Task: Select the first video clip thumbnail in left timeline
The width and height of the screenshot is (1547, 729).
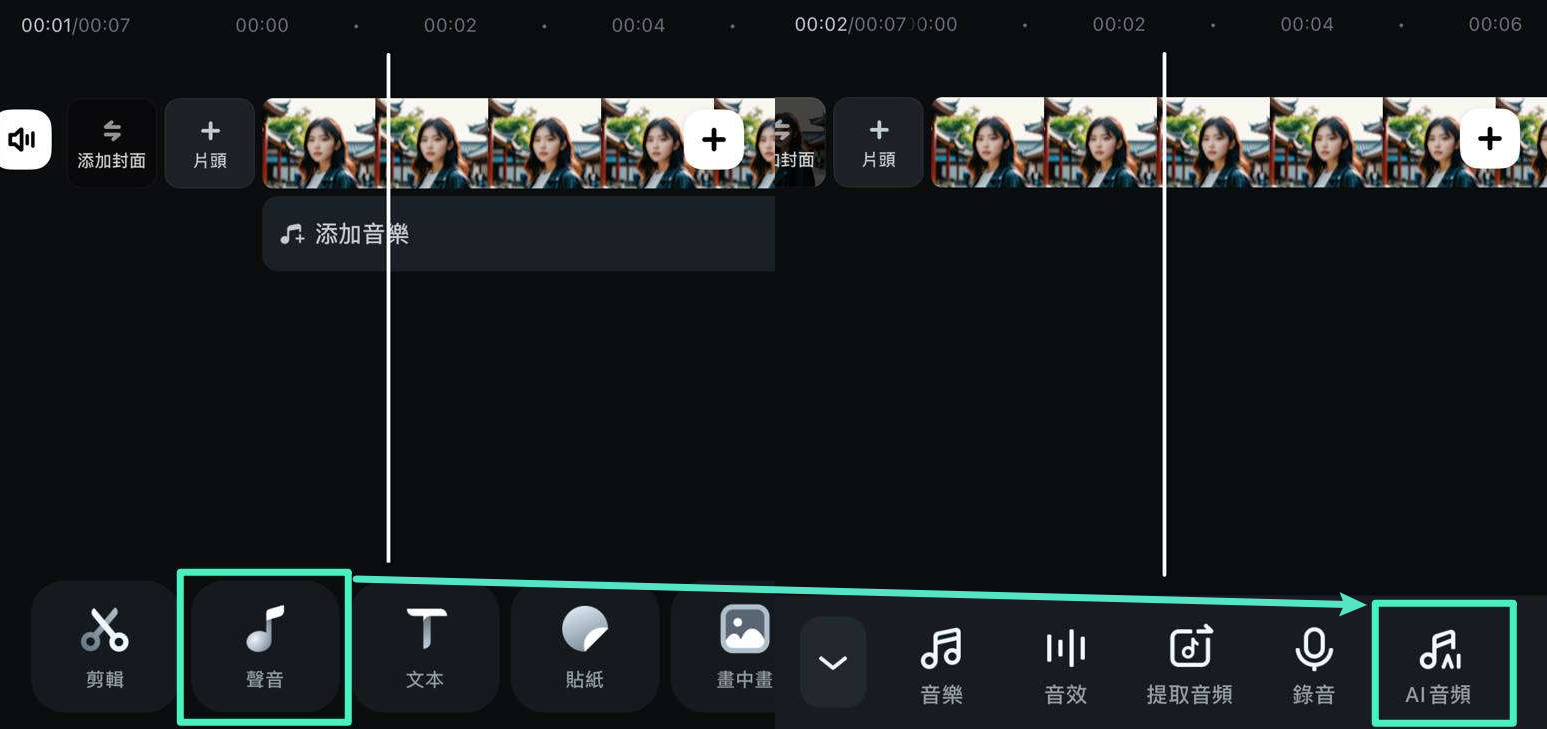Action: (320, 143)
